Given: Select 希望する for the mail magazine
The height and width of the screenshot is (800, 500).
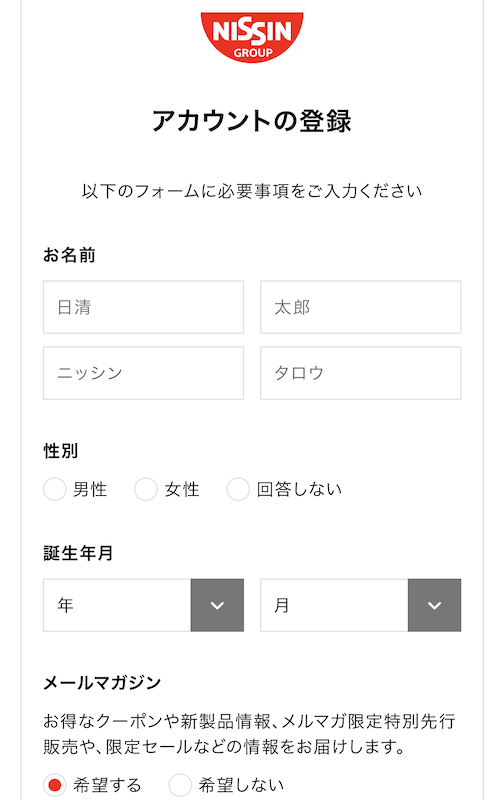Looking at the screenshot, I should [55, 785].
